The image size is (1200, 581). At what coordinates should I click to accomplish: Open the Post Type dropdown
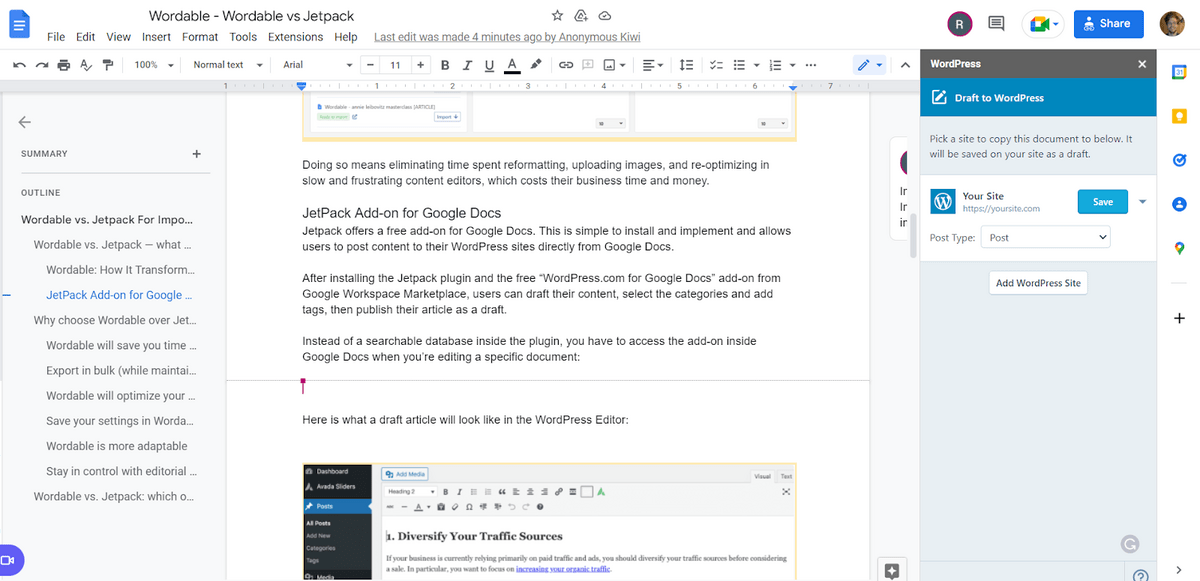[1045, 236]
